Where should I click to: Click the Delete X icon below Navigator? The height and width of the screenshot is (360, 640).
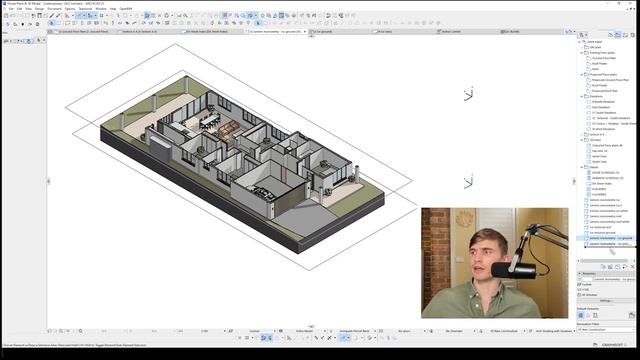coord(633,267)
